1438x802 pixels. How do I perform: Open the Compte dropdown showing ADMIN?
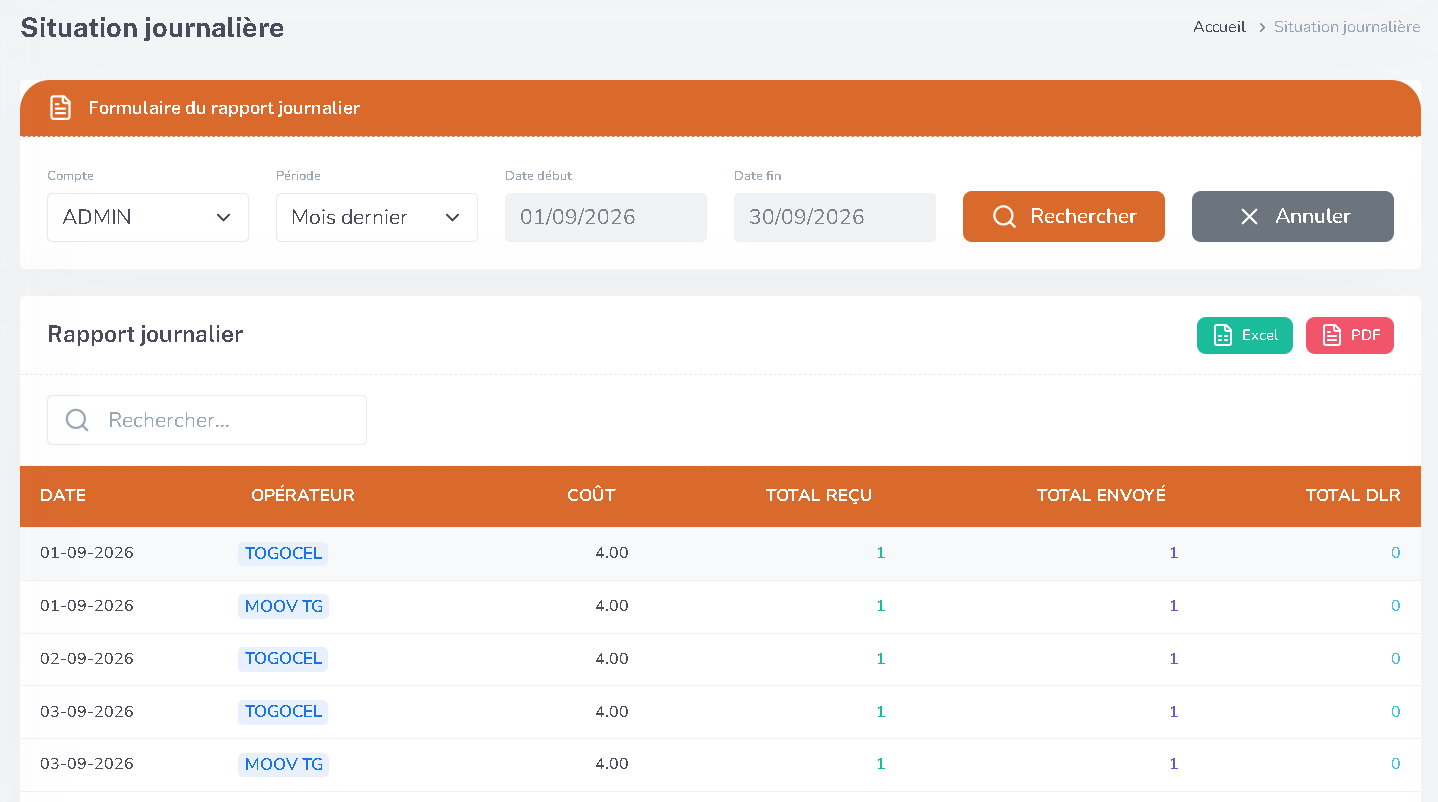[x=148, y=217]
